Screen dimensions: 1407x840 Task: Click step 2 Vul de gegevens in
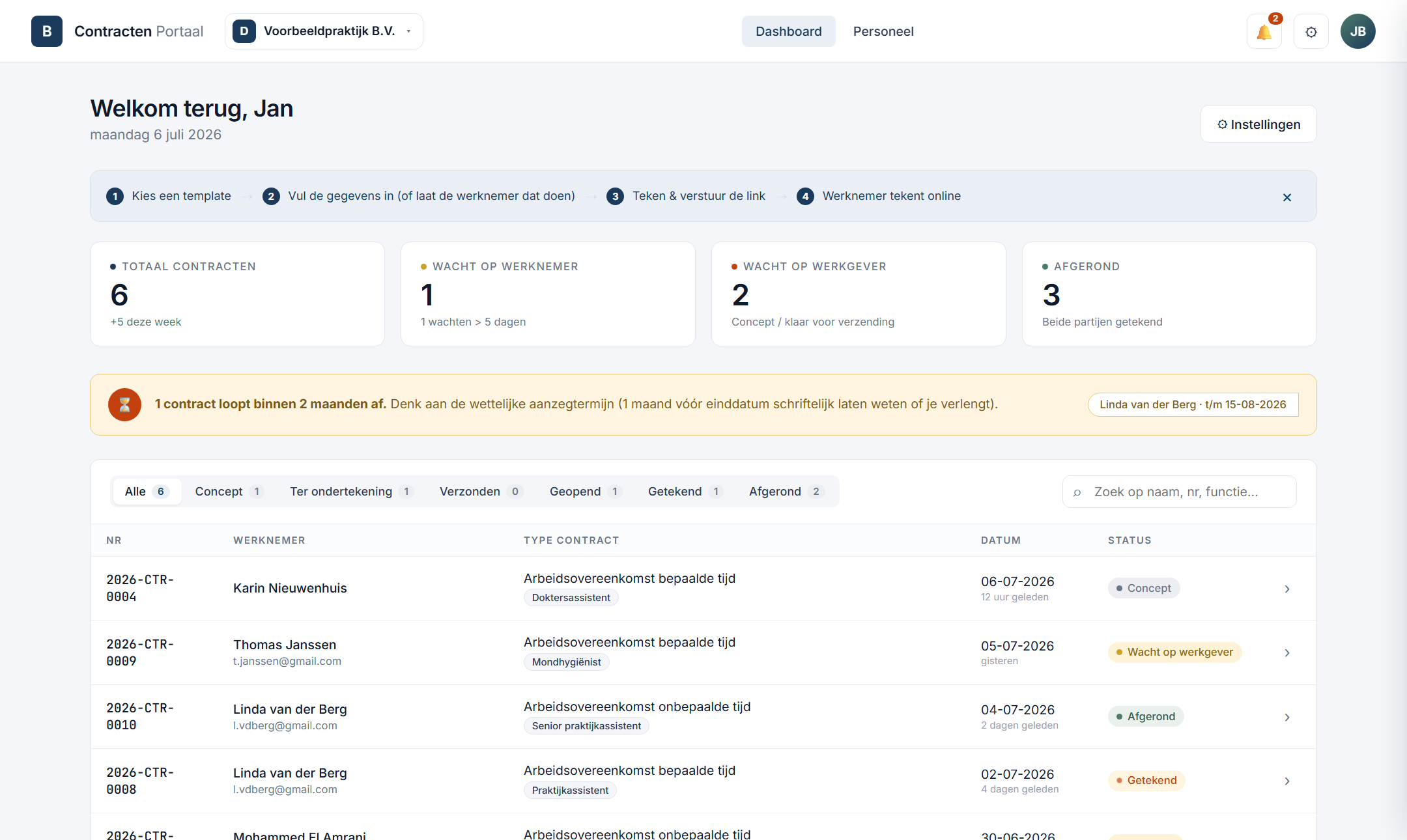coord(419,196)
